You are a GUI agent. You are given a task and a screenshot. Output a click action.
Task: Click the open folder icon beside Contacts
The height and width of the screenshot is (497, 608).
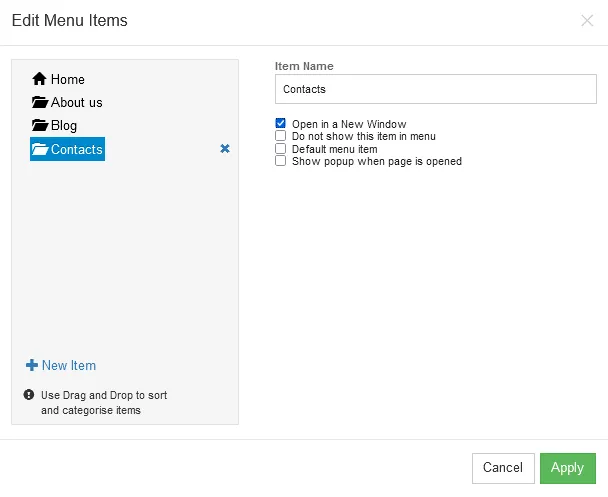coord(40,149)
